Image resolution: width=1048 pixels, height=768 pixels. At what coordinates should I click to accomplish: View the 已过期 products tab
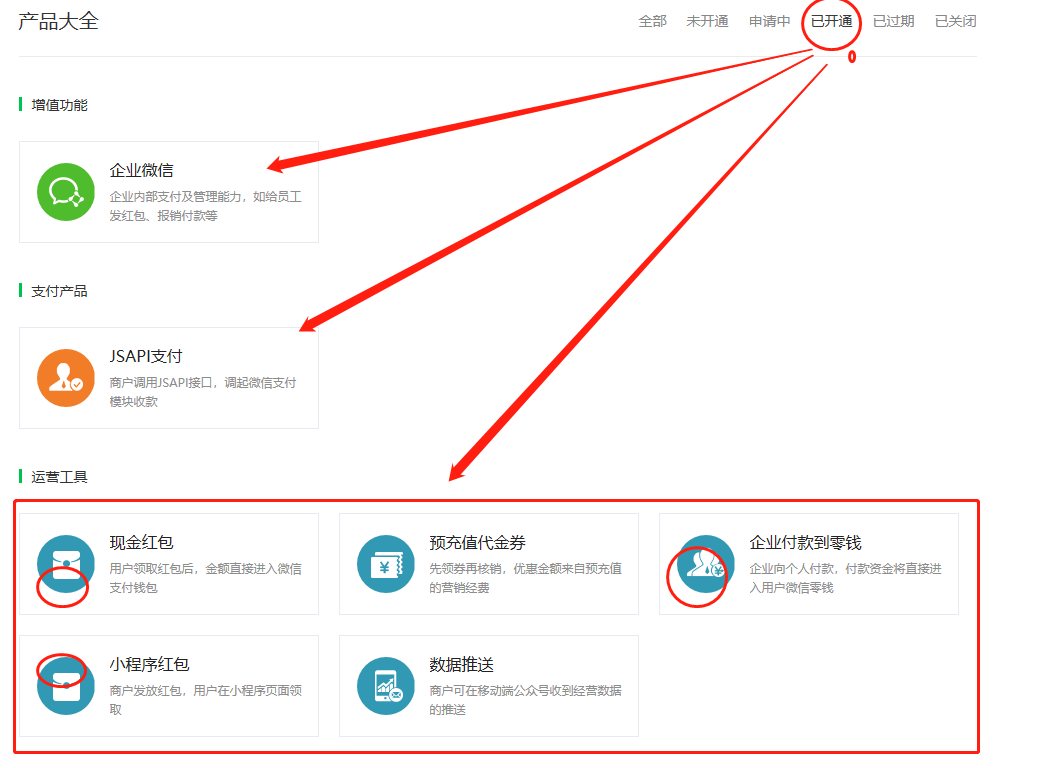(x=893, y=21)
